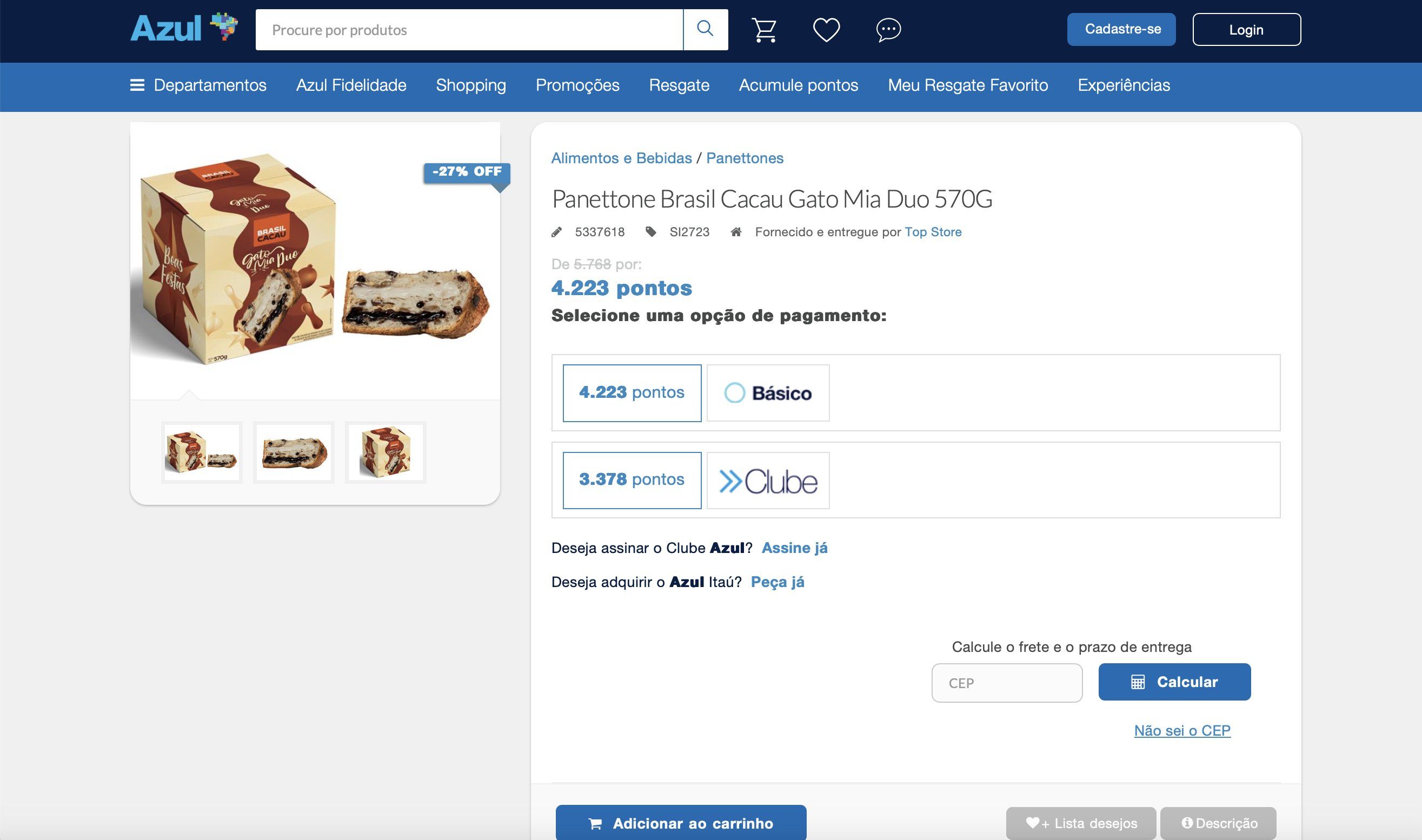Choose the 4.223 pontos payment box
This screenshot has height=840, width=1422.
click(x=632, y=393)
